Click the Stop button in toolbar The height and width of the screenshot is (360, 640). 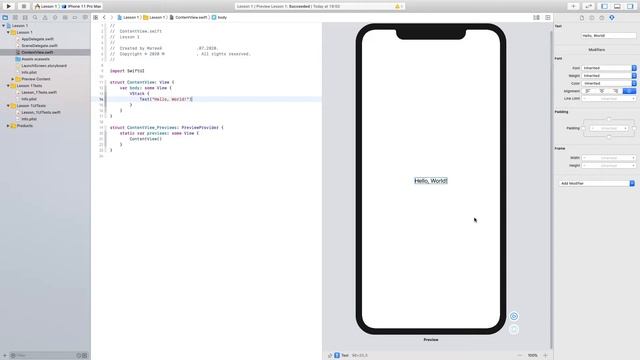point(24,6)
